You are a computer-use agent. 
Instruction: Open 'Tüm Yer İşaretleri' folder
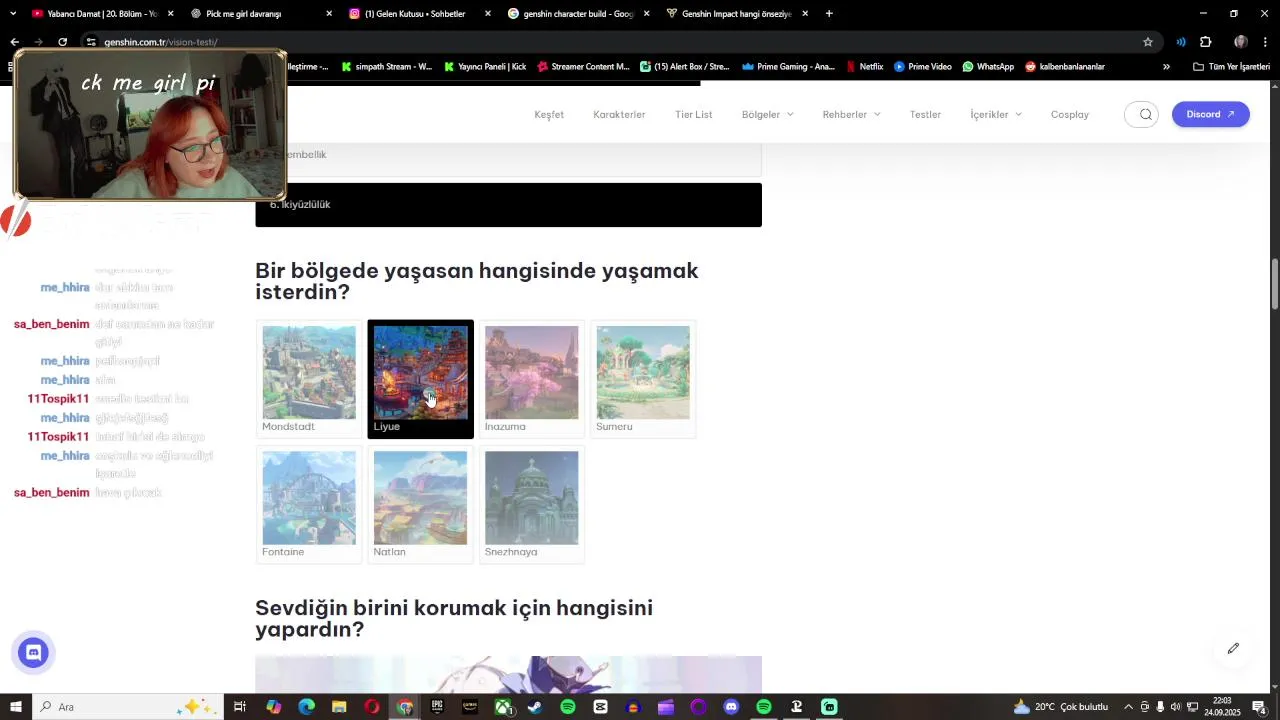[1231, 67]
